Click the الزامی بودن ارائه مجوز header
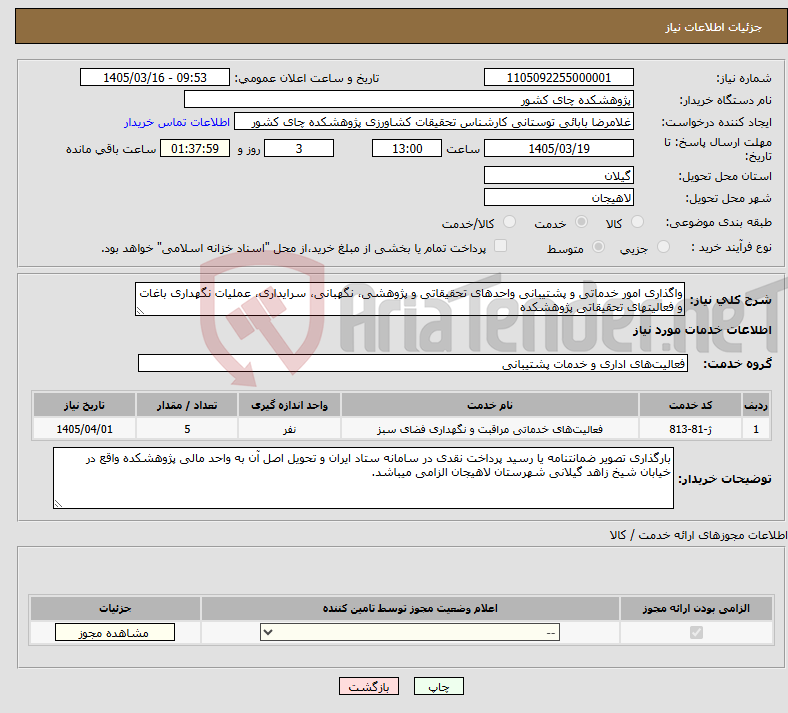Image resolution: width=788 pixels, height=713 pixels. click(696, 608)
